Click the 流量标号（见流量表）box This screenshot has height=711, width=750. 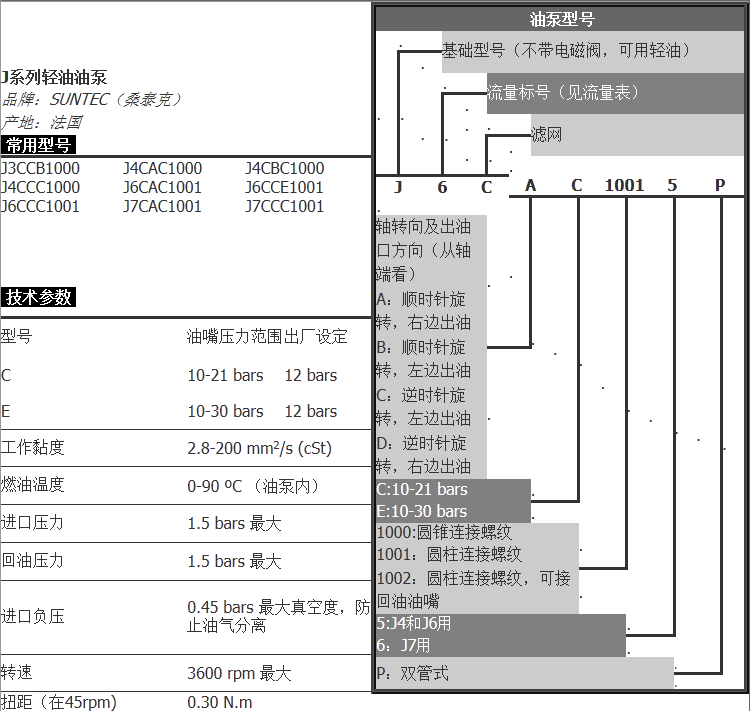click(615, 93)
